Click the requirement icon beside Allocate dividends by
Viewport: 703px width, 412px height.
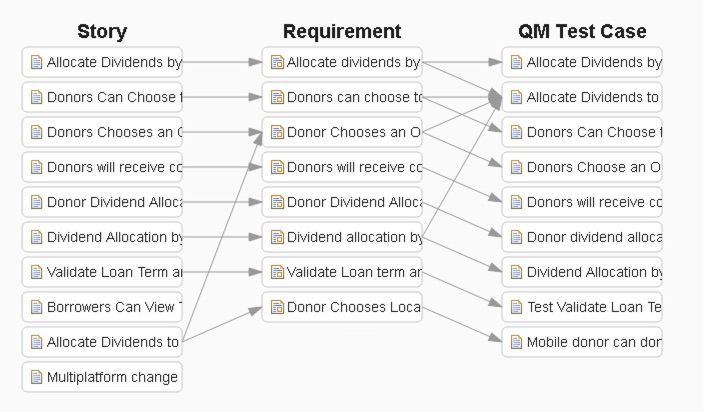(277, 62)
